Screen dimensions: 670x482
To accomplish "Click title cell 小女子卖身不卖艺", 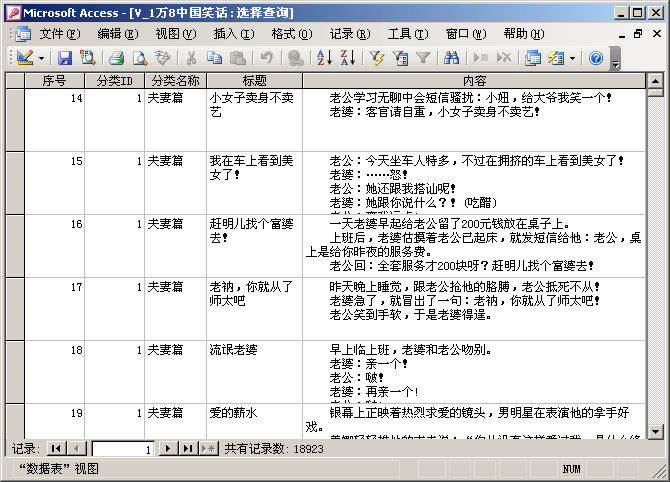I will coord(254,120).
